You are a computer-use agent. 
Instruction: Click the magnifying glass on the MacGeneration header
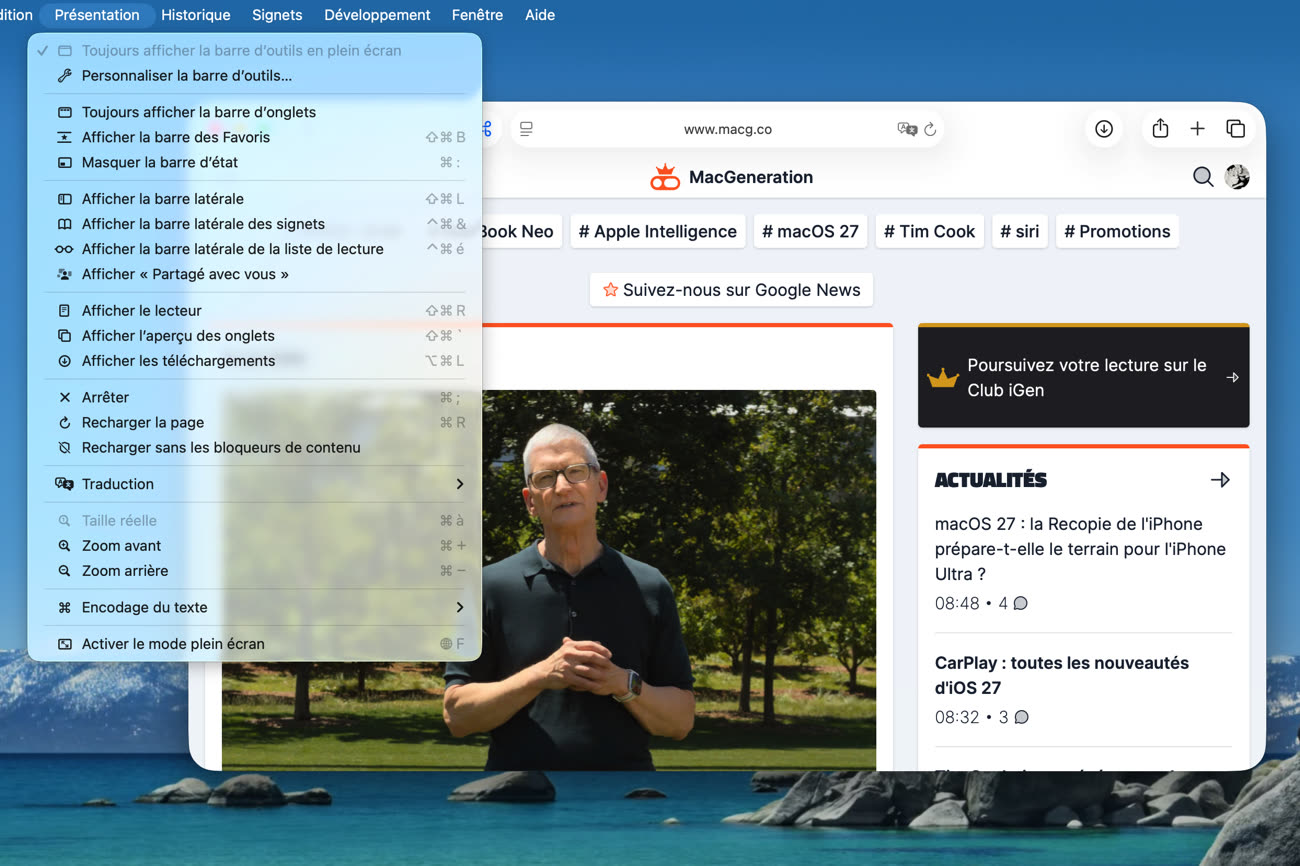click(x=1203, y=177)
